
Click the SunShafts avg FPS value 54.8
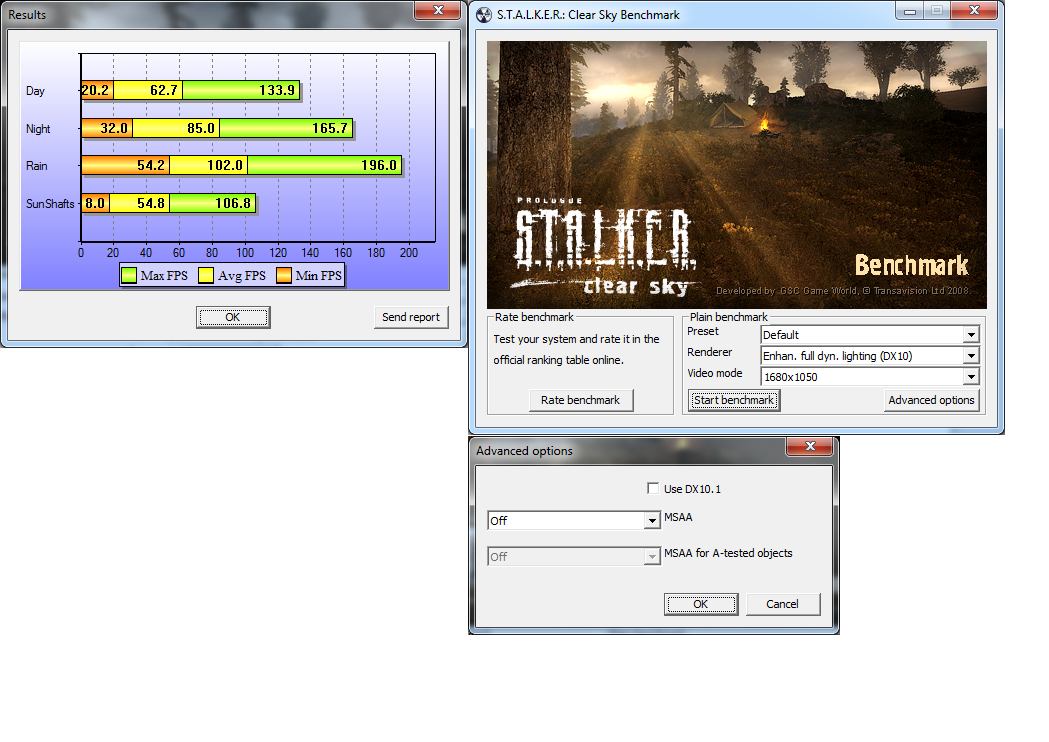pyautogui.click(x=151, y=203)
